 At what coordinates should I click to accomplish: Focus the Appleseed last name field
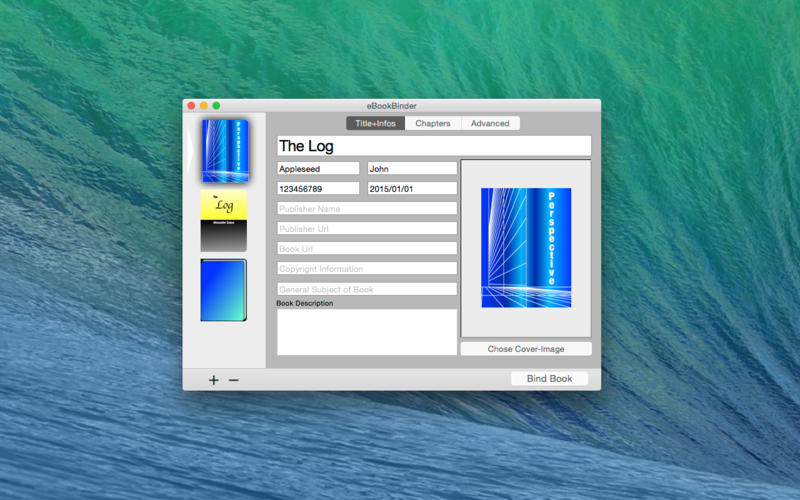pyautogui.click(x=318, y=168)
